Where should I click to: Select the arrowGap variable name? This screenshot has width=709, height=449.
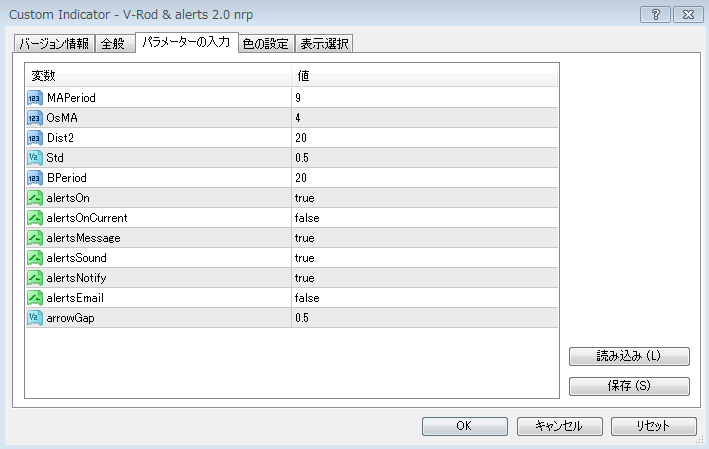[70, 318]
